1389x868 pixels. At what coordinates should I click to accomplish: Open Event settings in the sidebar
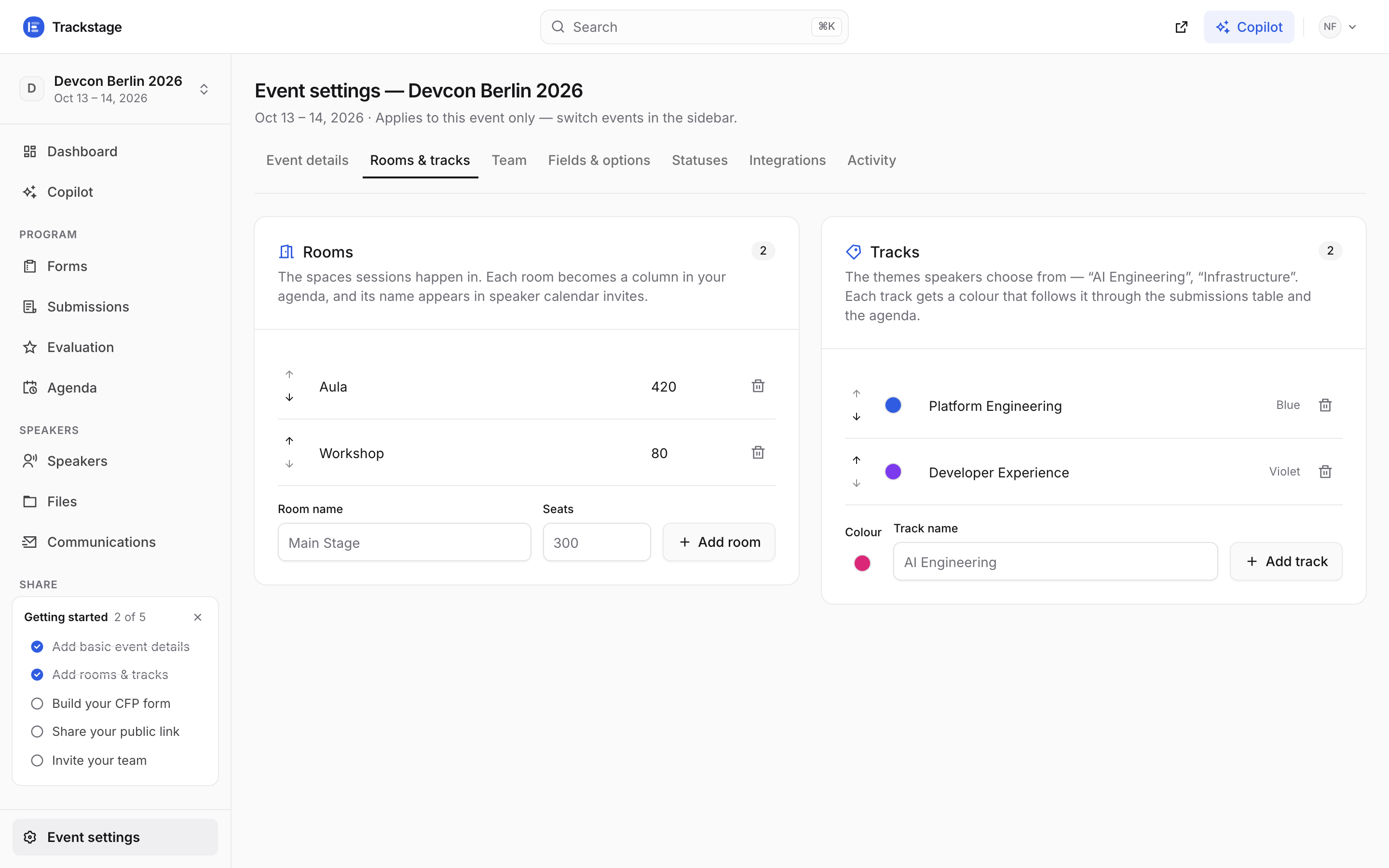pos(115,837)
